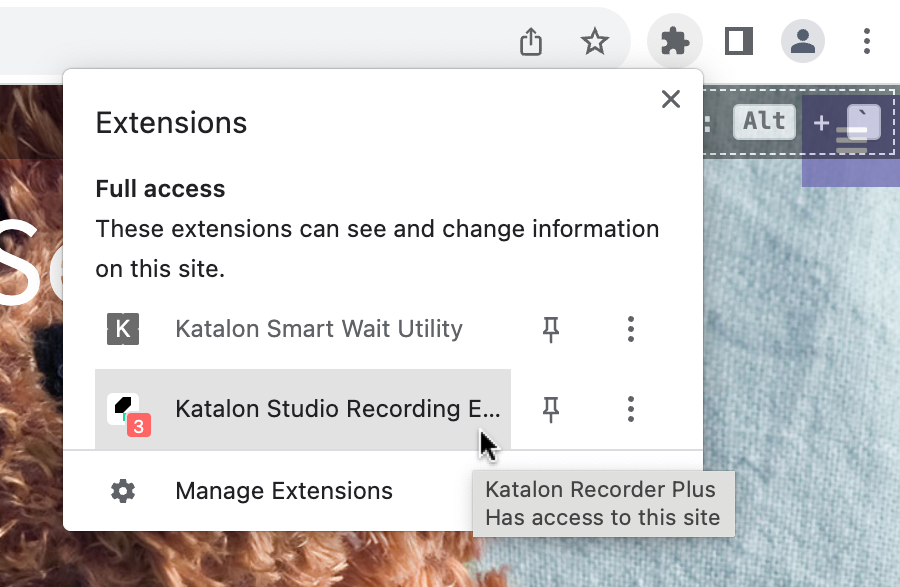Open the user profile avatar

(802, 41)
